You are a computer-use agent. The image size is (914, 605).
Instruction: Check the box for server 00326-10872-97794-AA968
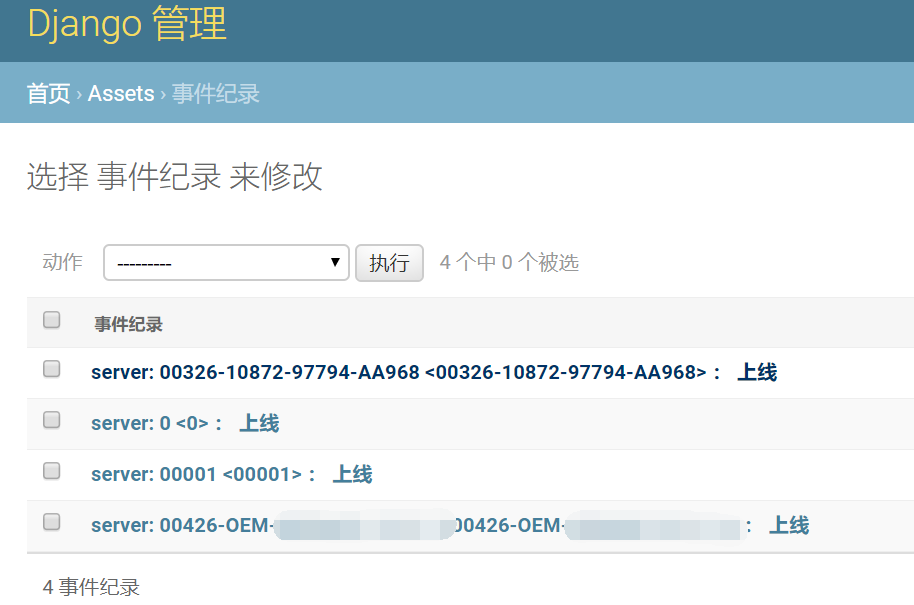pos(52,369)
